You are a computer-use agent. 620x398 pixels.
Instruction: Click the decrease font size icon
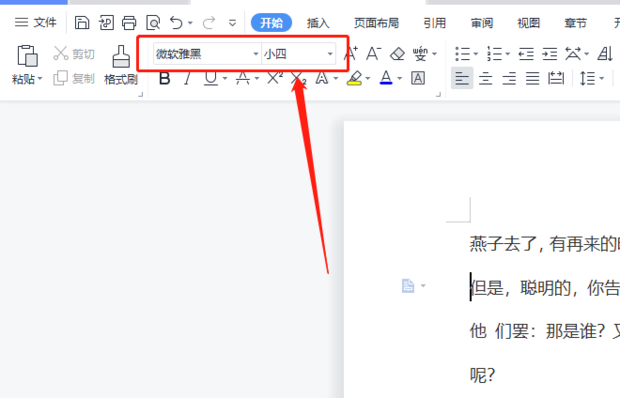click(374, 53)
